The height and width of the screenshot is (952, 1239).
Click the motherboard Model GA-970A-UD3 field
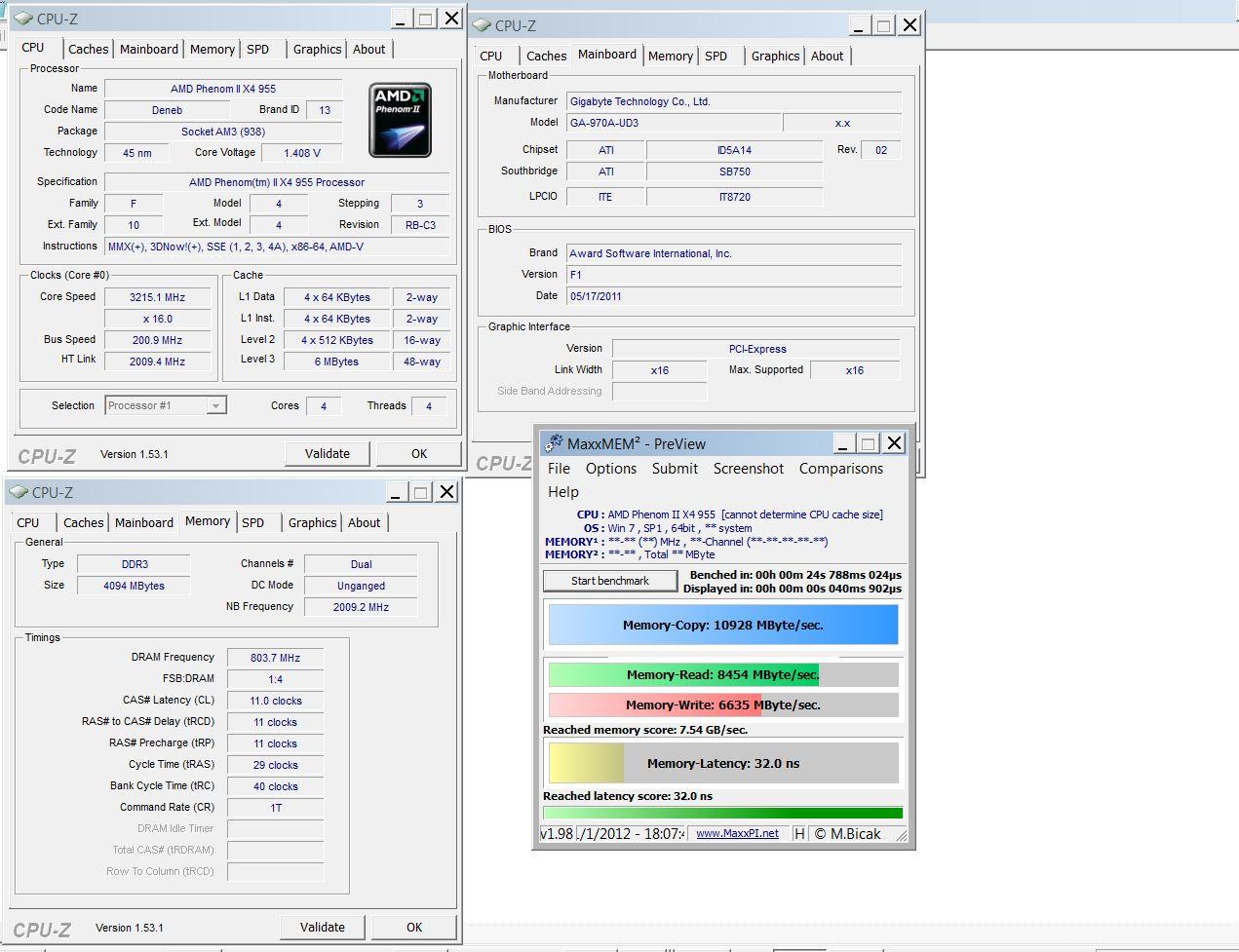(673, 123)
